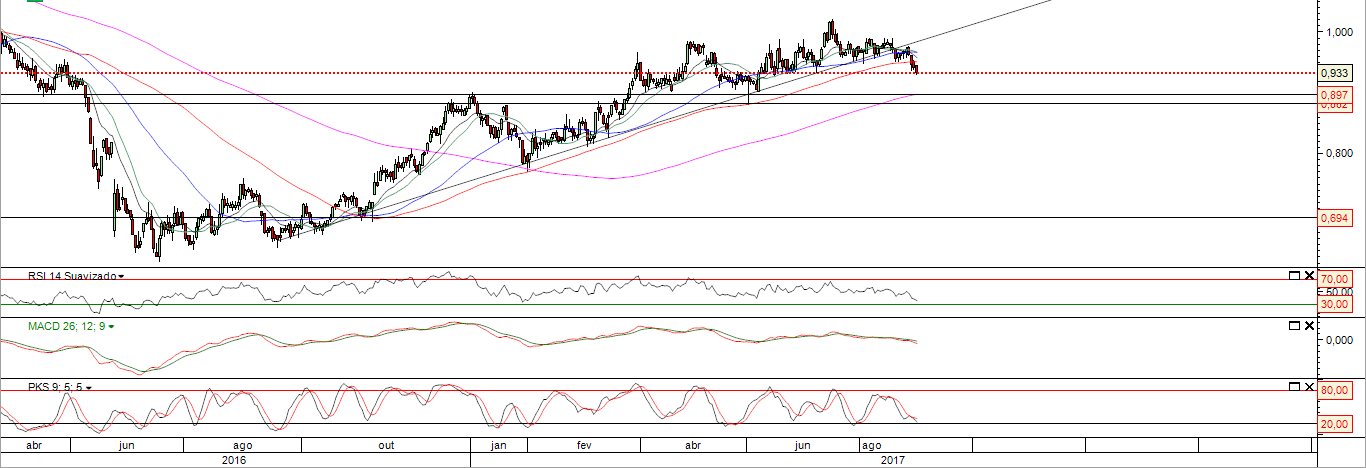Maximize the PKS 9; 5; 5 panel
Image resolution: width=1366 pixels, height=468 pixels.
1293,386
